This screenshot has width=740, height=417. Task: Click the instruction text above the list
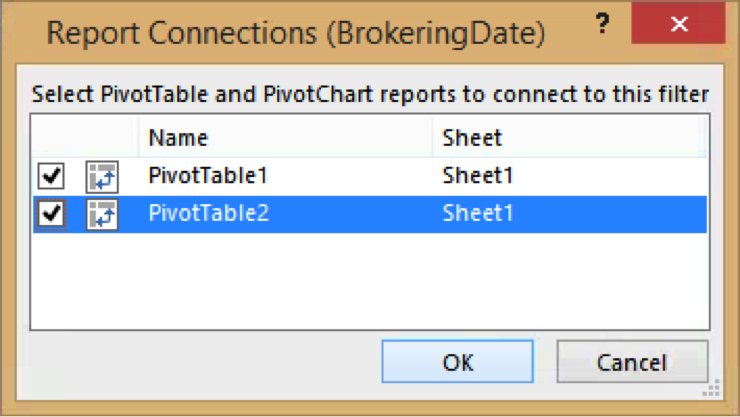(370, 96)
